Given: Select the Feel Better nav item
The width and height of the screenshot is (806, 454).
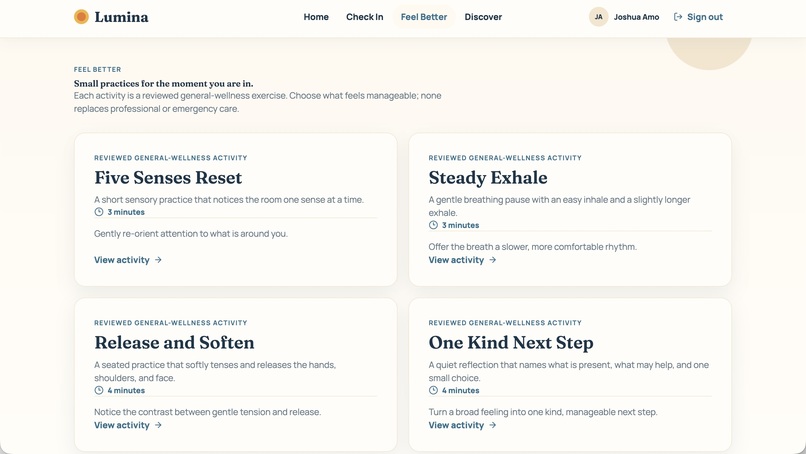Looking at the screenshot, I should [424, 17].
